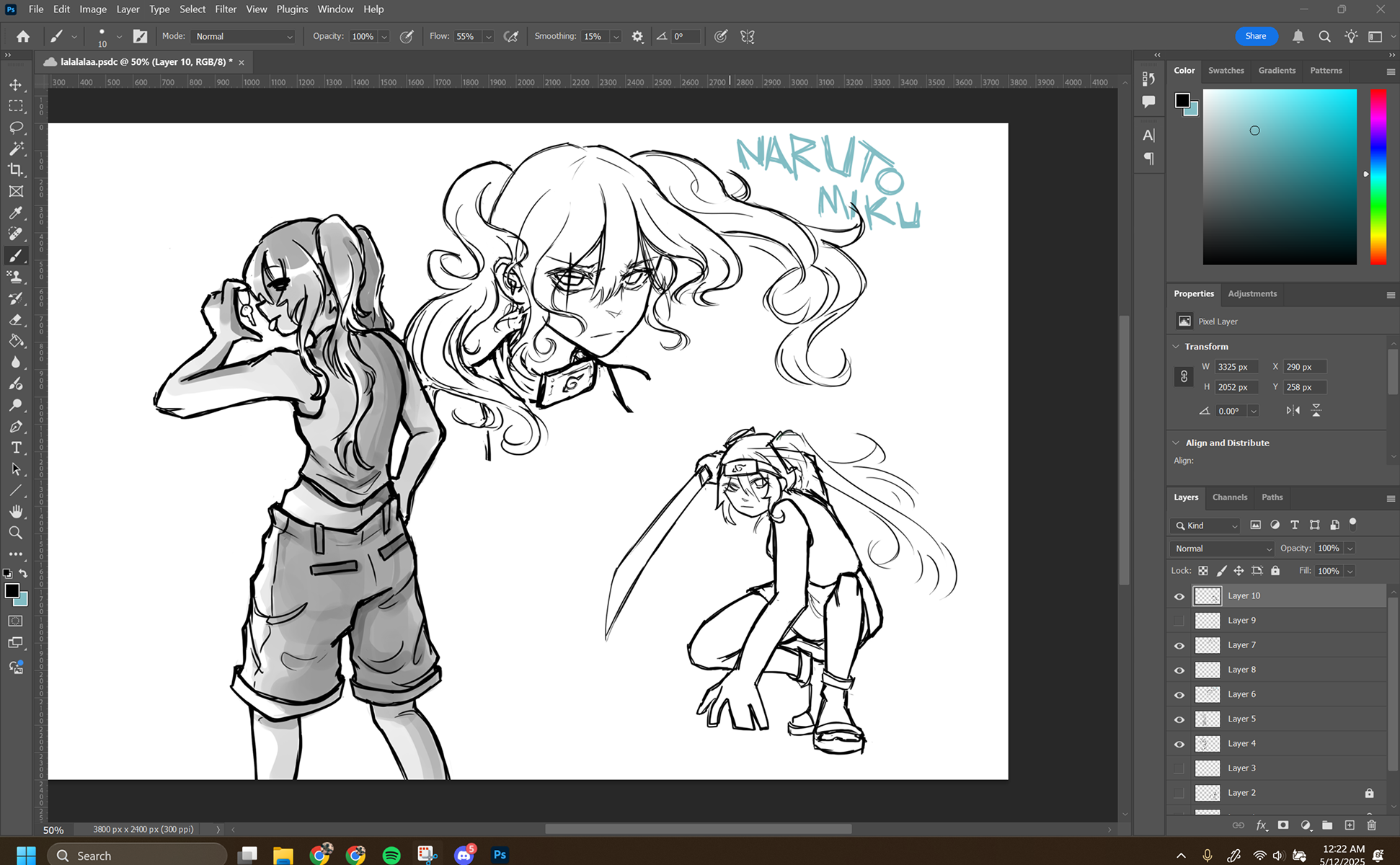Open layer blend mode Normal dropdown
Image resolution: width=1400 pixels, height=865 pixels.
[1222, 549]
